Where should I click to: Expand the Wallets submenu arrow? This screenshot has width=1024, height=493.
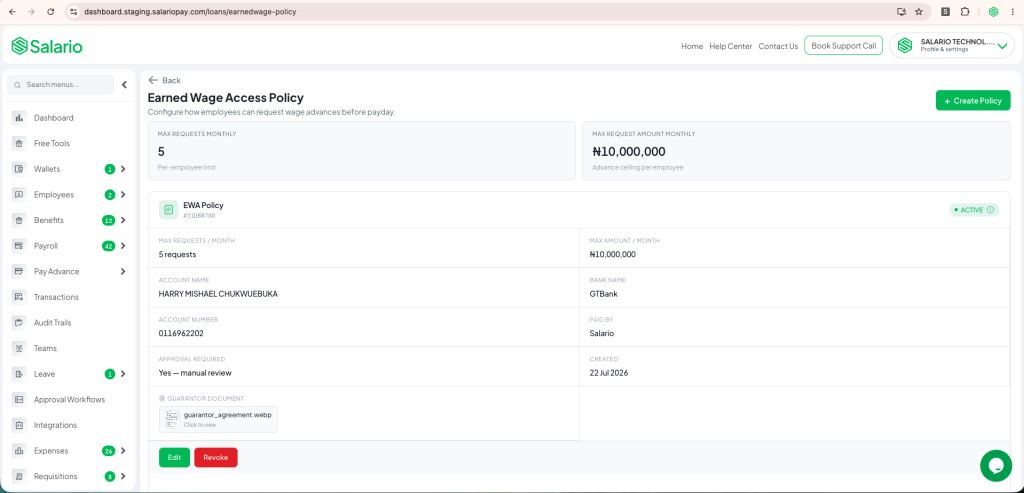(x=123, y=169)
